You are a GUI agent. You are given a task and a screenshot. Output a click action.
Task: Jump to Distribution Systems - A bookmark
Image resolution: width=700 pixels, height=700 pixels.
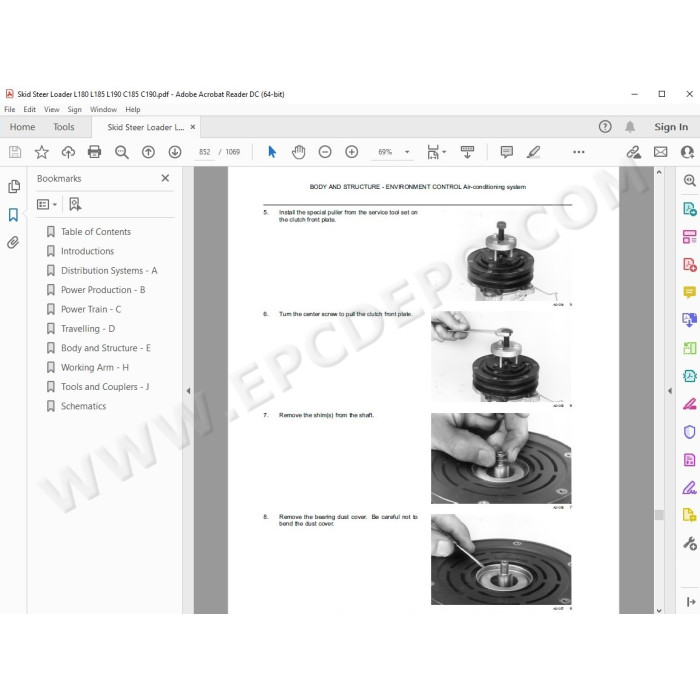[x=109, y=271]
